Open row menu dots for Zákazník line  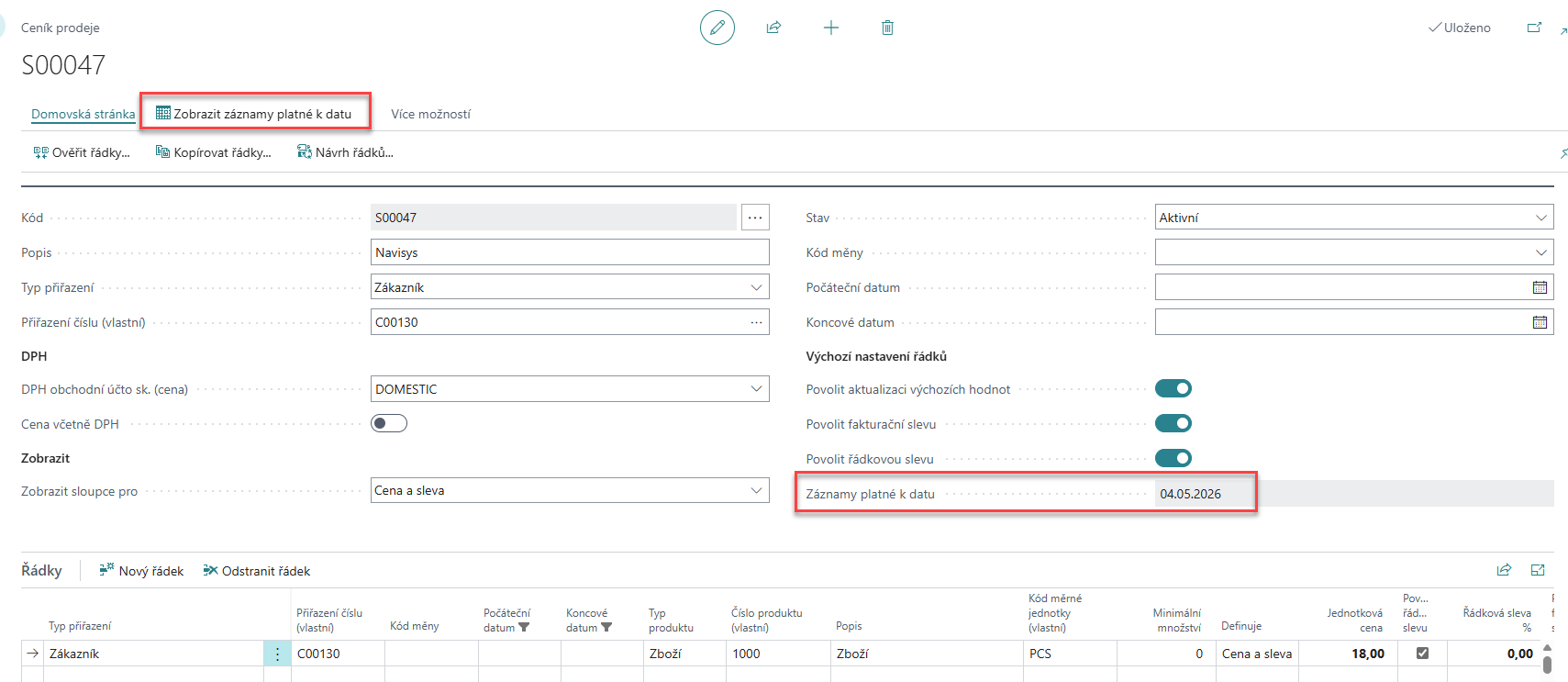(277, 654)
